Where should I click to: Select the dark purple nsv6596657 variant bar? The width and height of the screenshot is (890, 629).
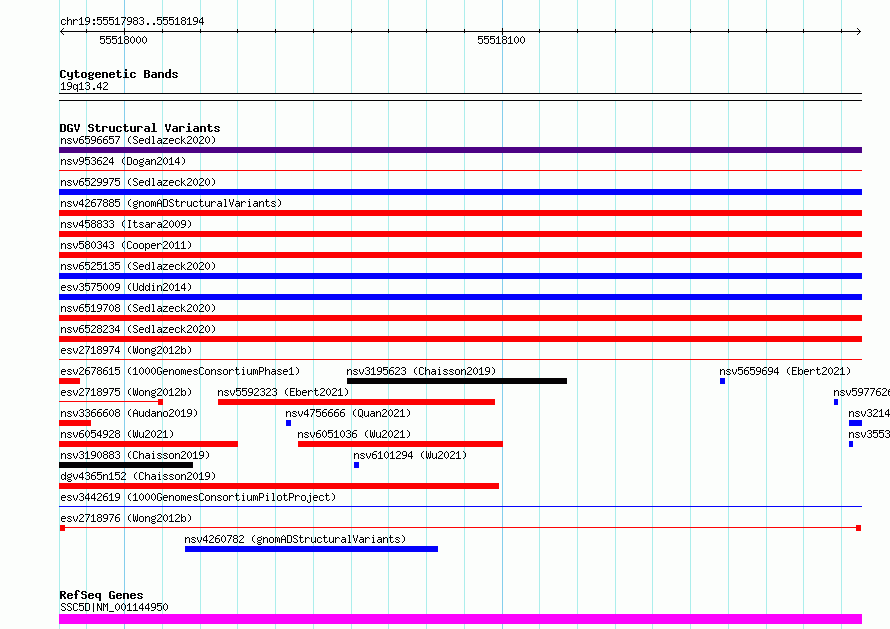[x=460, y=150]
